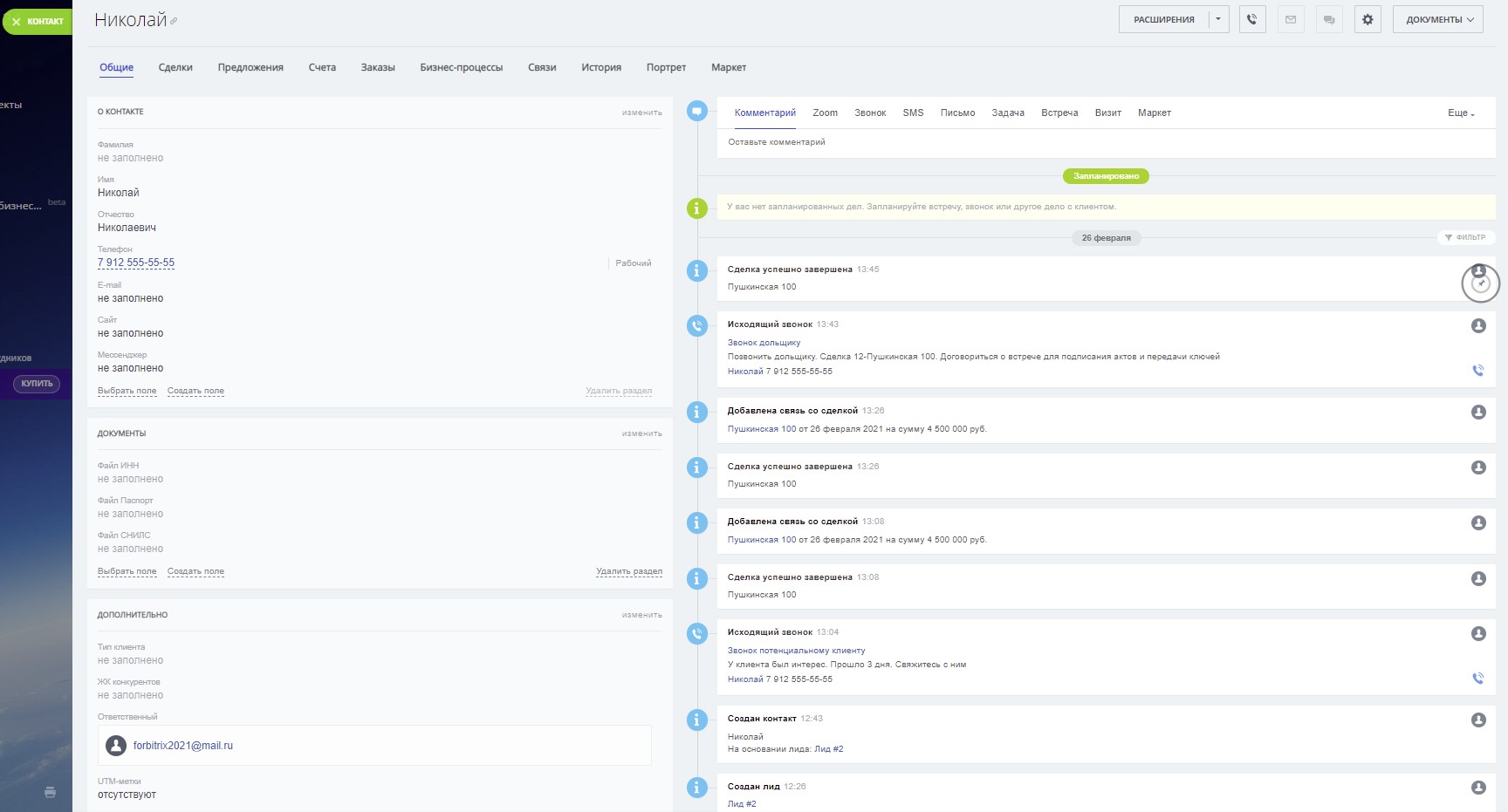Open settings with the gear icon
Screen dimensions: 1508x812
[1367, 19]
